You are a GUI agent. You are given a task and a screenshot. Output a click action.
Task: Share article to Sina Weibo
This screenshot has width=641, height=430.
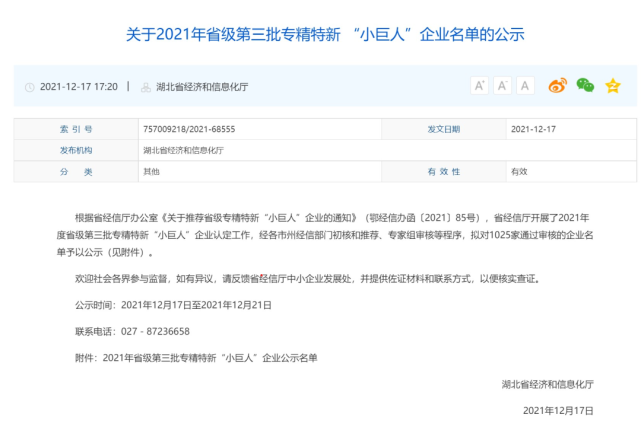click(558, 86)
